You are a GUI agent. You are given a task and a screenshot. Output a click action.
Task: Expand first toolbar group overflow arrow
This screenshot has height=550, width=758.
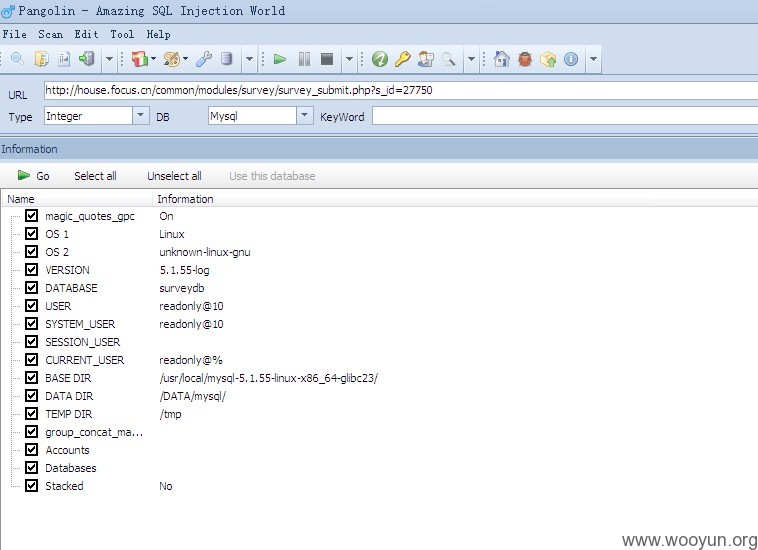coord(109,59)
